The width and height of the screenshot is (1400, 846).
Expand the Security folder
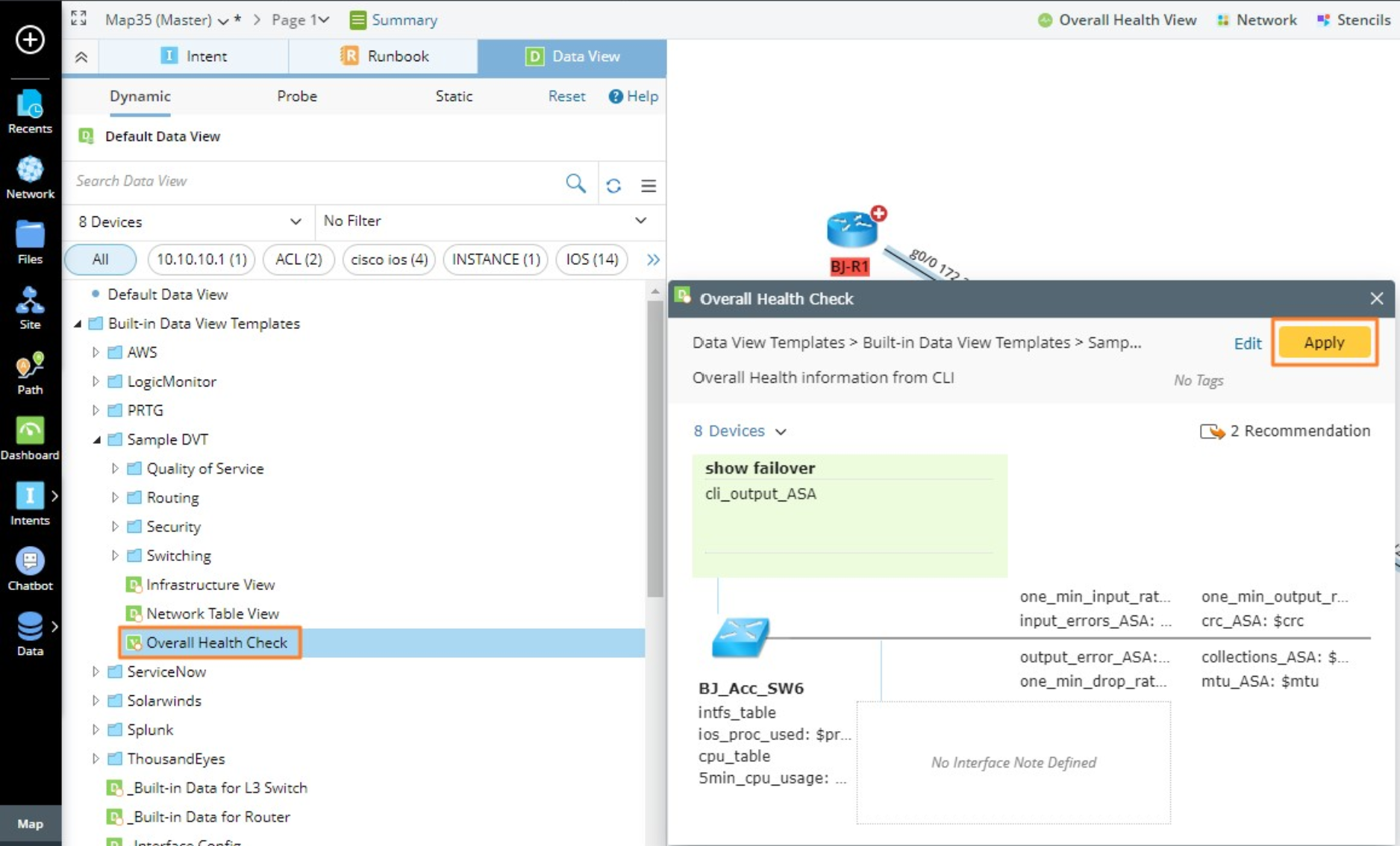[x=115, y=527]
